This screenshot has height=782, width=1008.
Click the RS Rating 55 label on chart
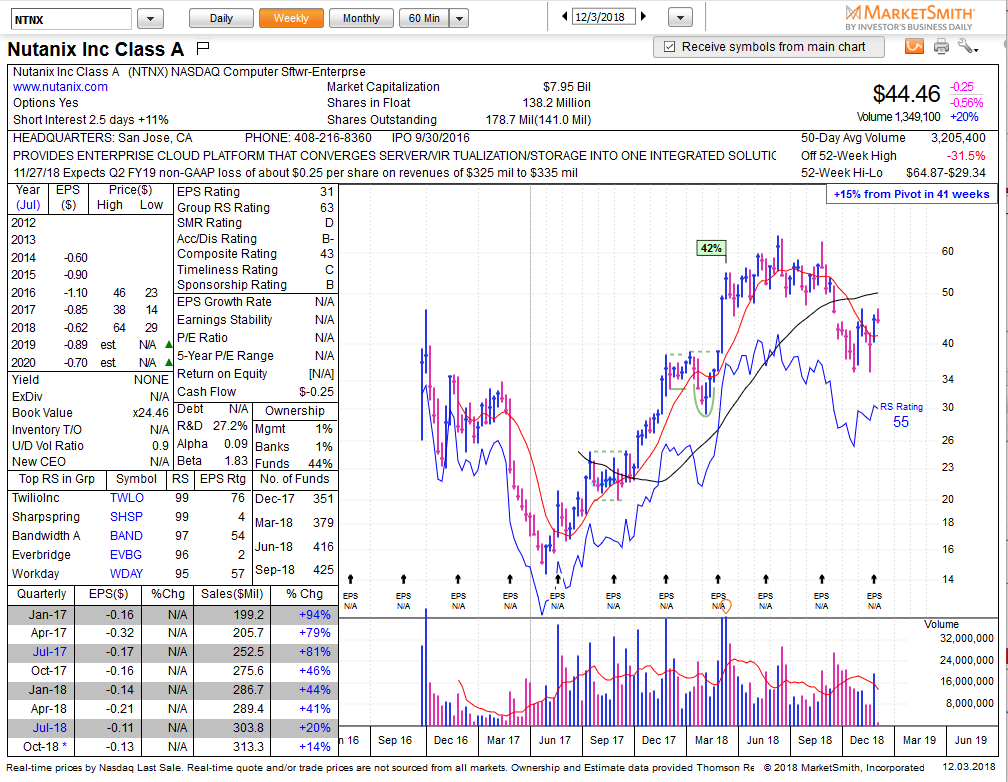(901, 415)
